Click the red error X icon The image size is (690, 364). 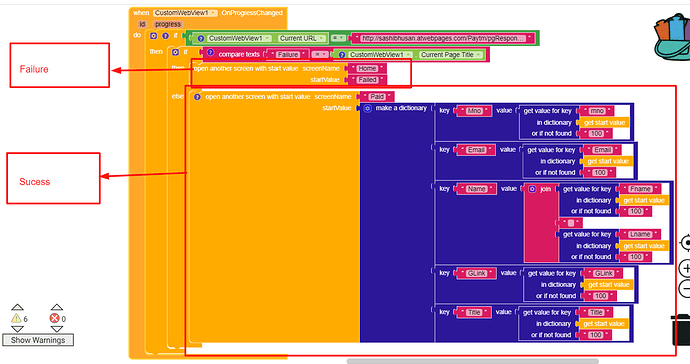point(55,318)
